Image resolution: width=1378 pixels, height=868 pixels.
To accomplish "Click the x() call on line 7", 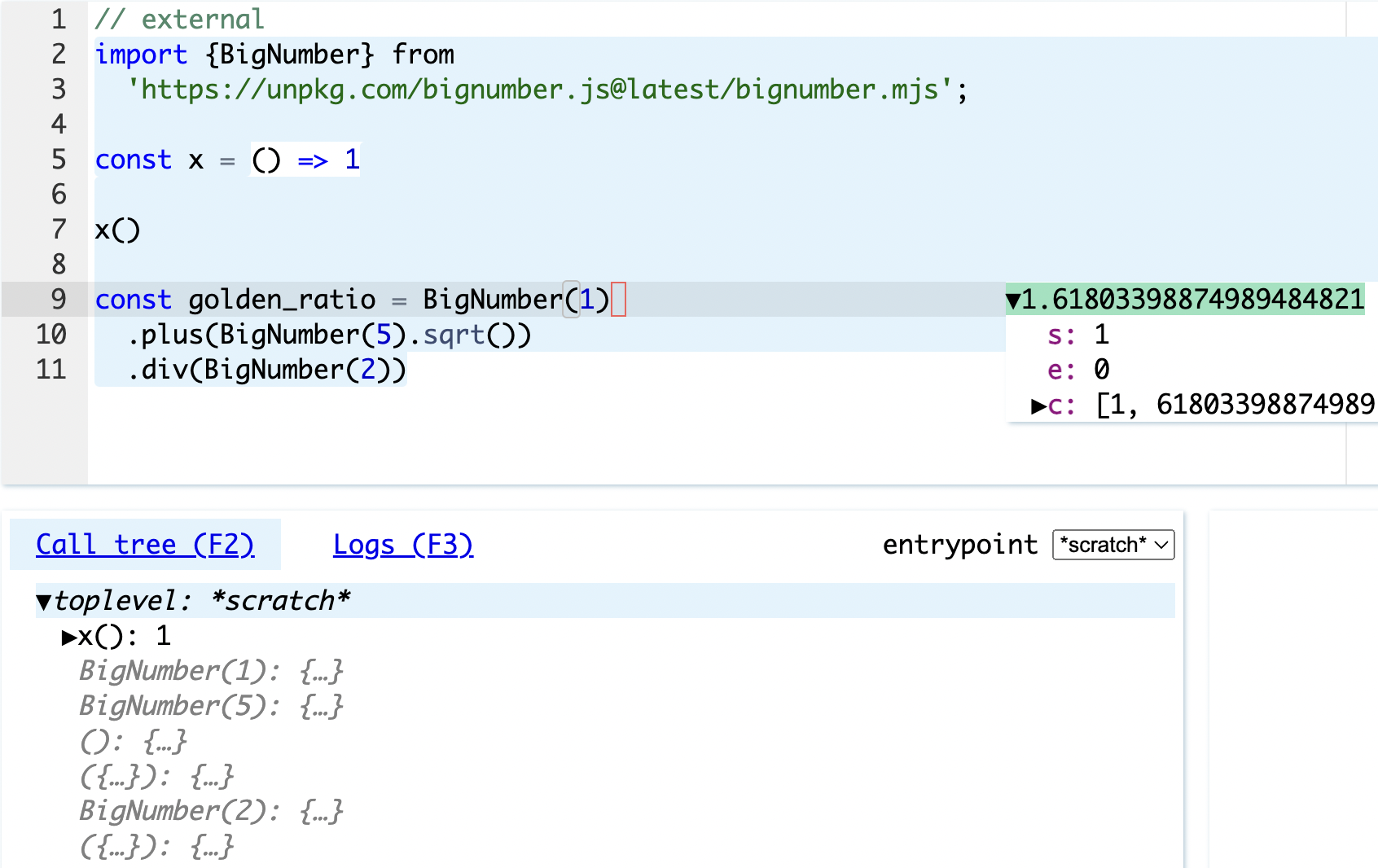I will [117, 230].
